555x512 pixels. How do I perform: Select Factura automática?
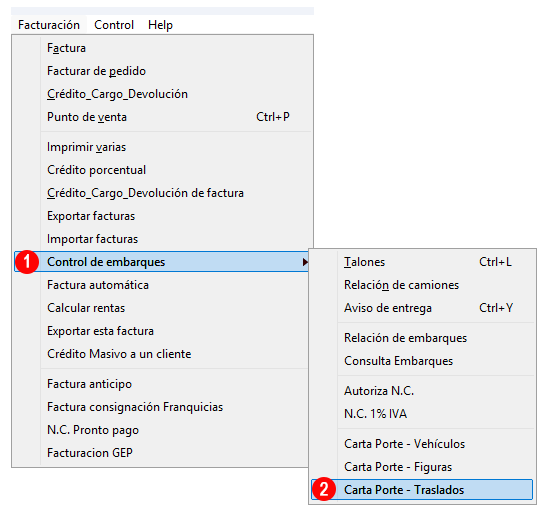[x=162, y=285]
